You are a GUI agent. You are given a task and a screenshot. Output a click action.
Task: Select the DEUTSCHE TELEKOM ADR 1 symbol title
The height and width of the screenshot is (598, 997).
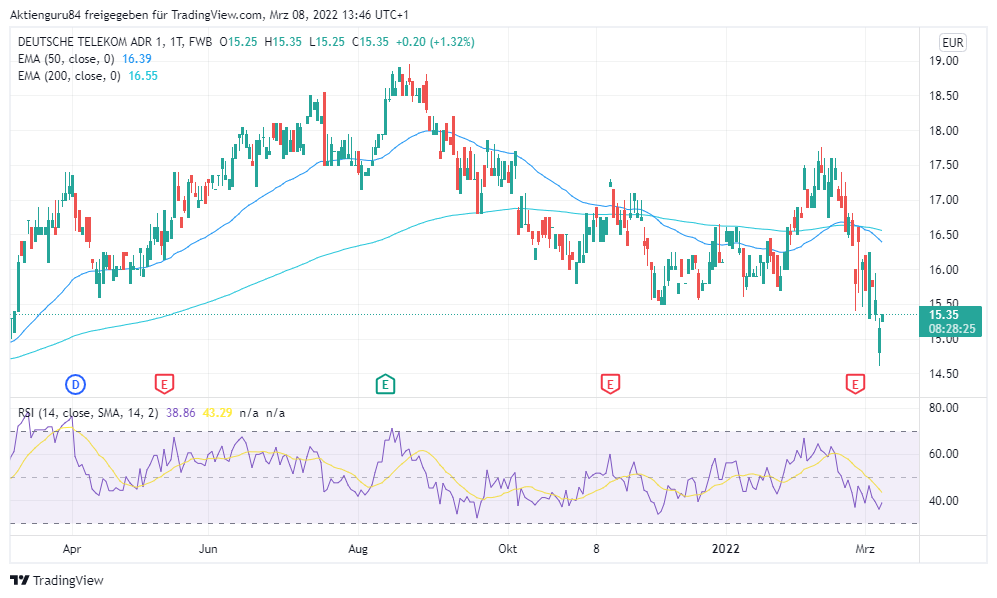(115, 42)
